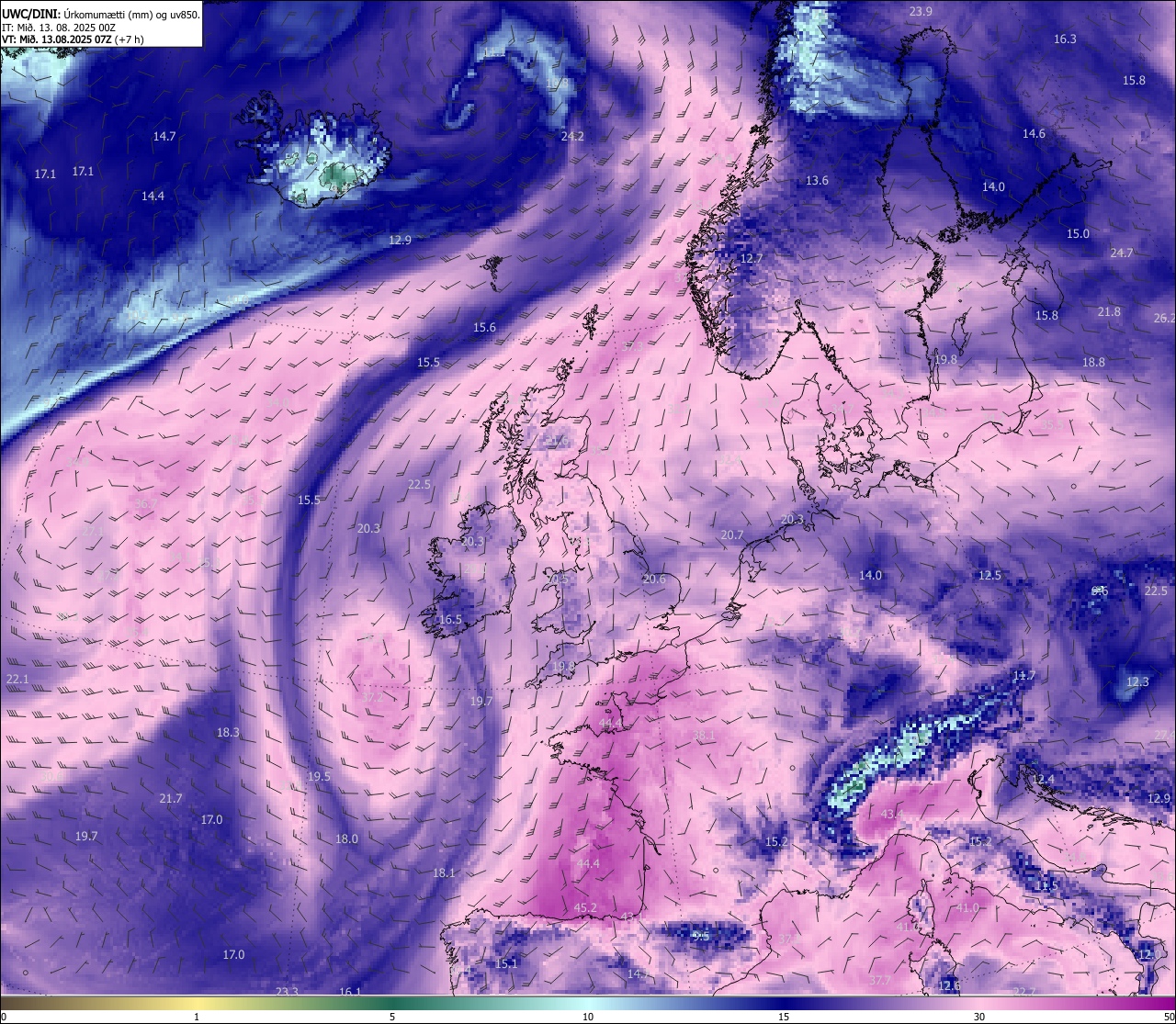Viewport: 1176px width, 1024px height.
Task: Click the '18.1' value label
Action: [444, 872]
